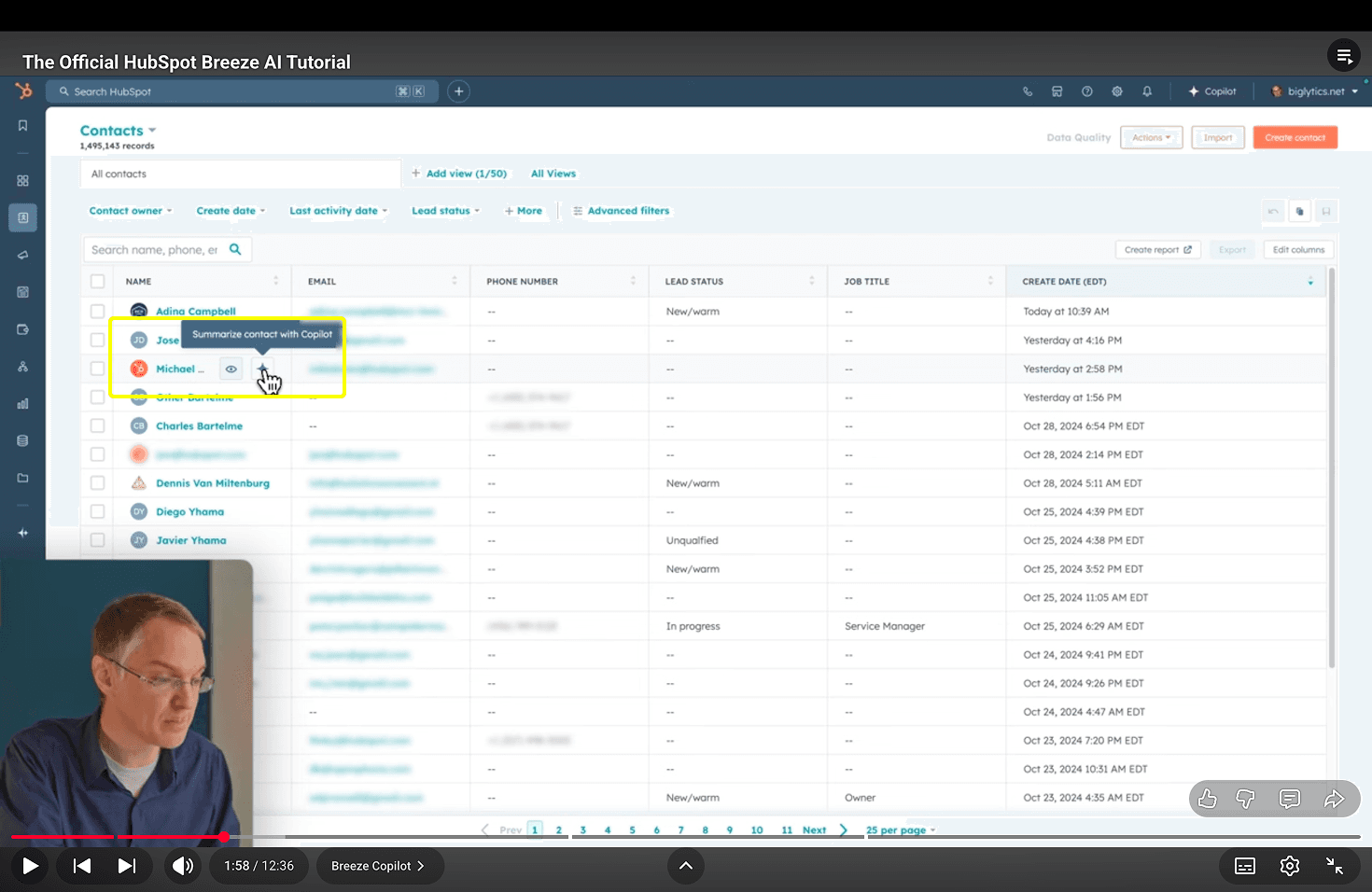Tick the checkbox for Dennis Van Miltenburg
The height and width of the screenshot is (892, 1372).
tap(97, 483)
